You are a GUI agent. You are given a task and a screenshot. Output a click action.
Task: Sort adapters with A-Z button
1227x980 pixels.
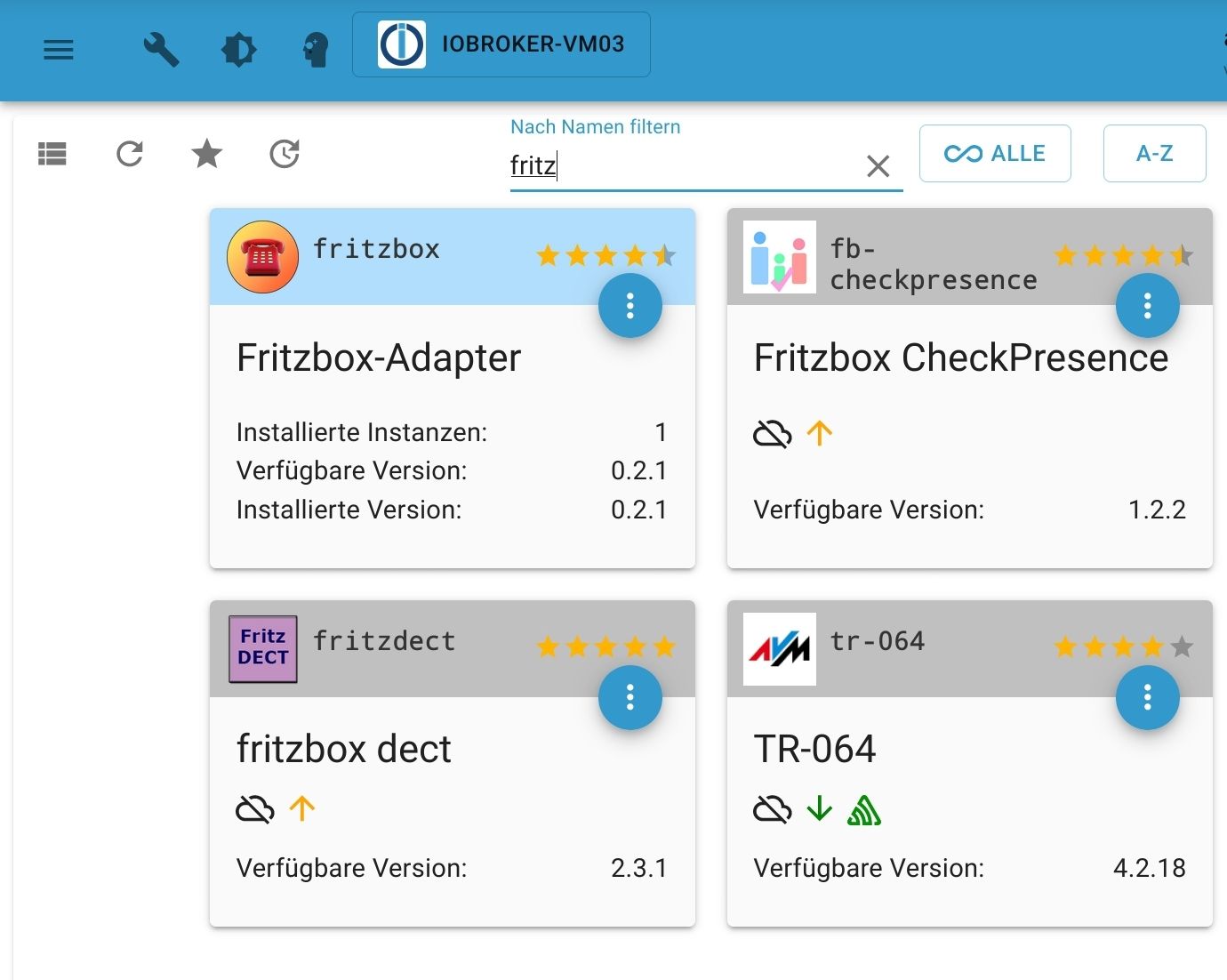coord(1155,154)
